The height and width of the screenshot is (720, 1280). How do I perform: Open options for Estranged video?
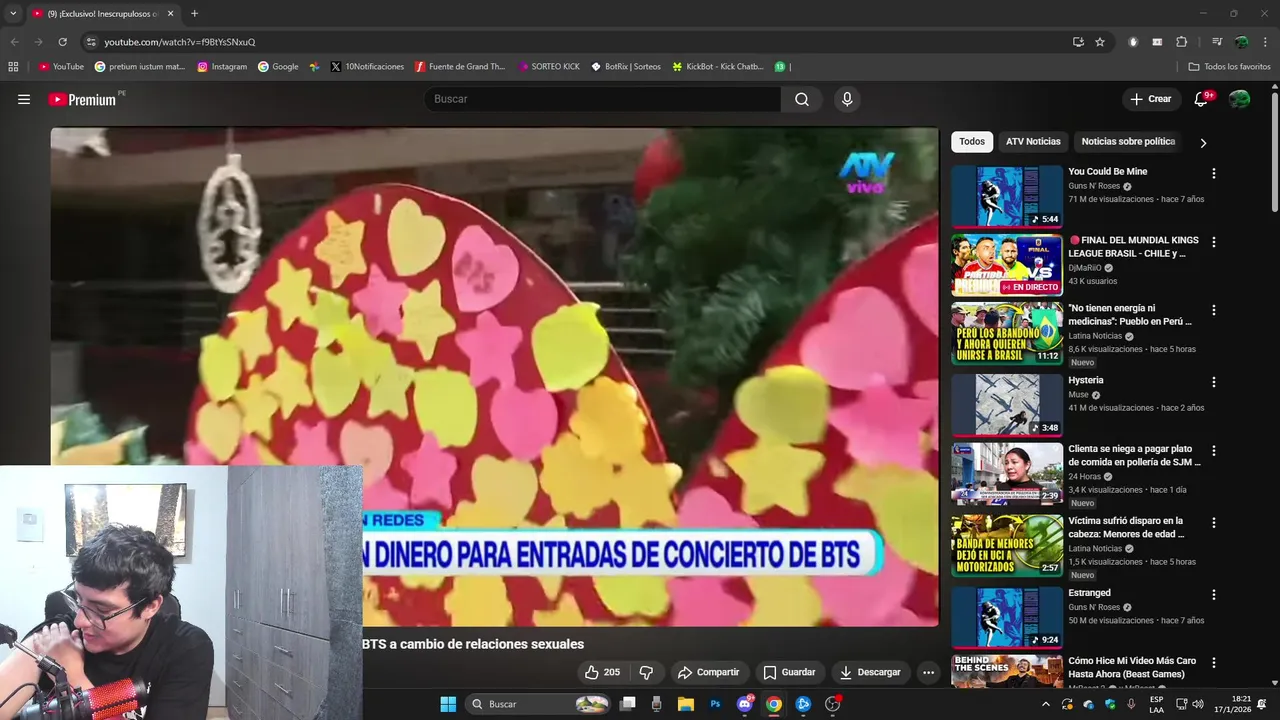pos(1214,594)
